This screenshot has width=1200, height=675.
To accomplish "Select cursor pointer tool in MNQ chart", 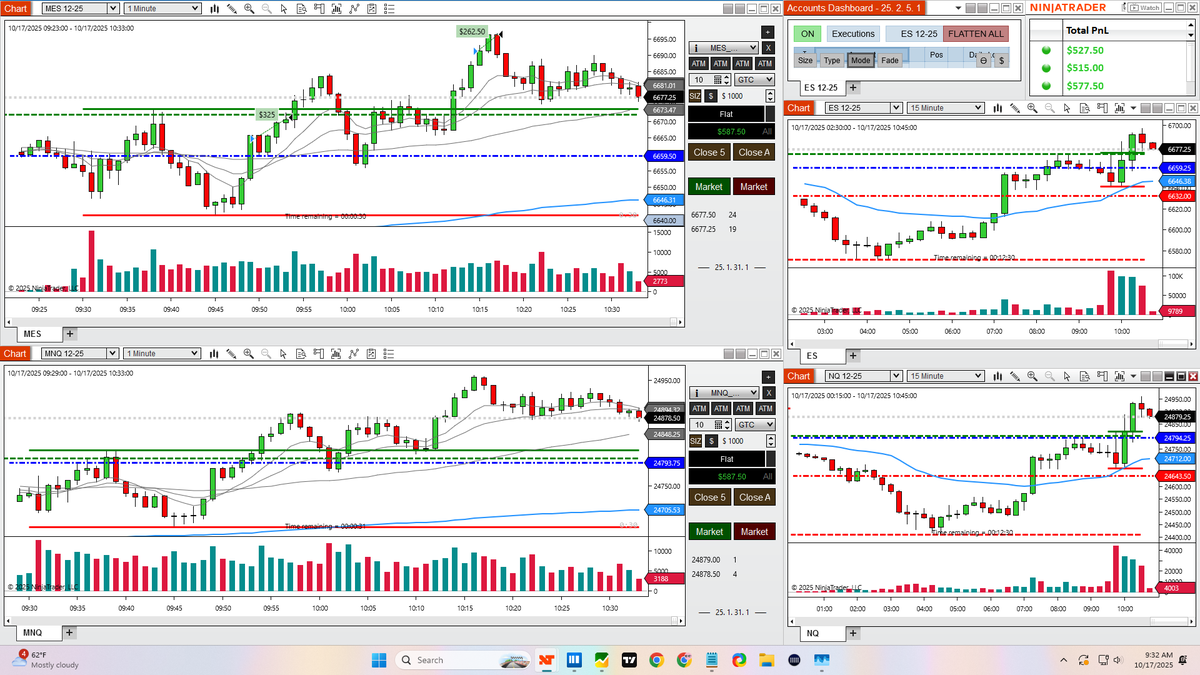I will pyautogui.click(x=284, y=353).
